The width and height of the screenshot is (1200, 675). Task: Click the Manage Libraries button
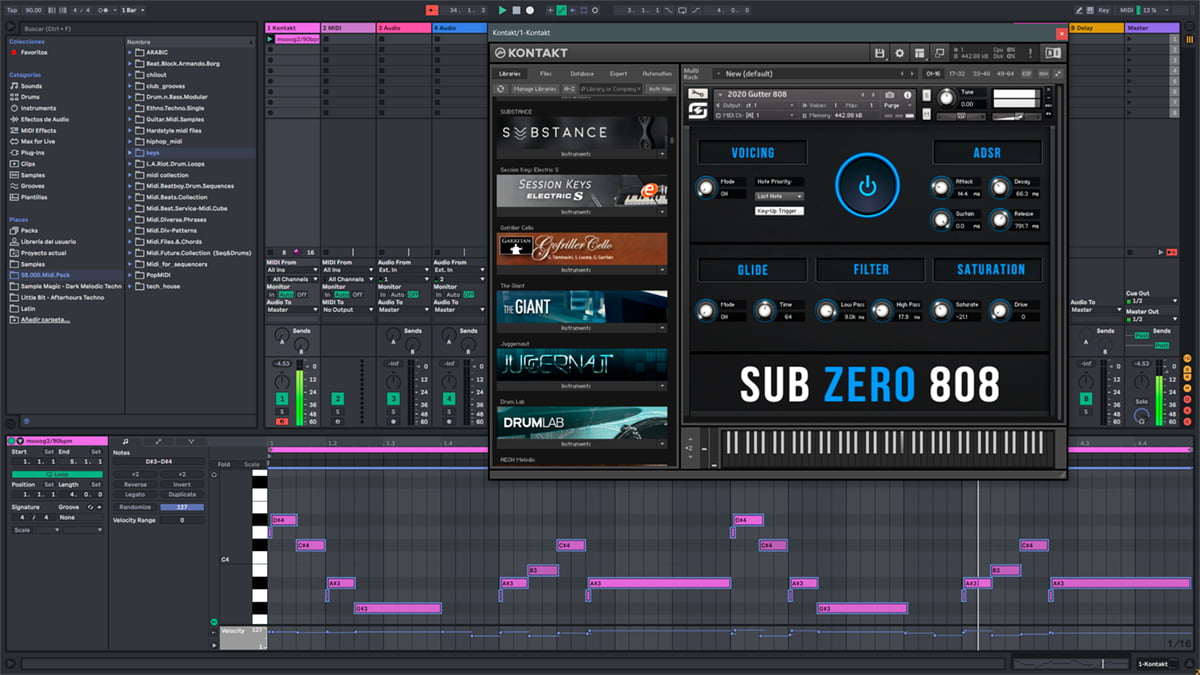[534, 89]
